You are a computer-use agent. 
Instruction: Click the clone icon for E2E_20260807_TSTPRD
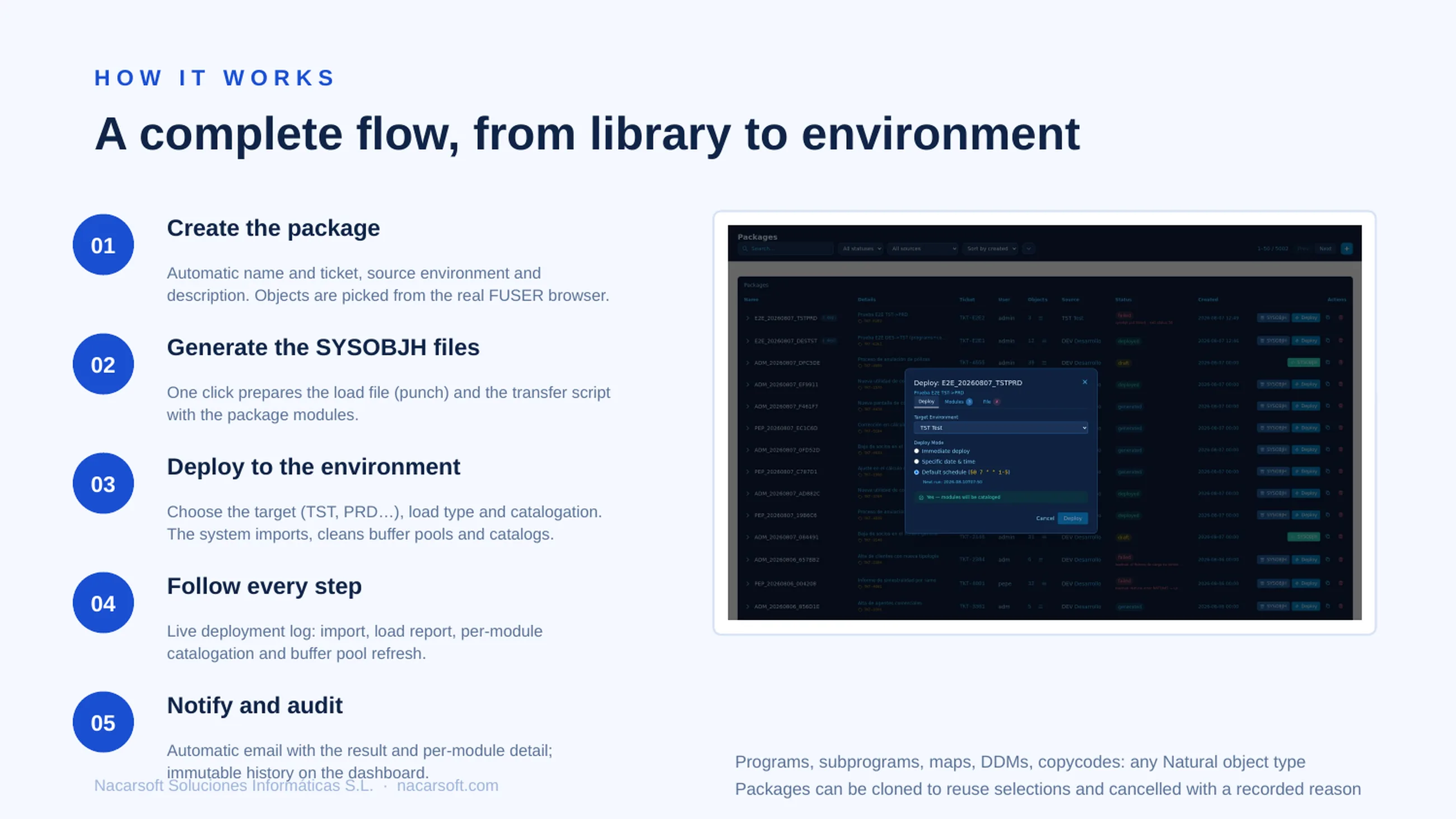coord(1328,318)
